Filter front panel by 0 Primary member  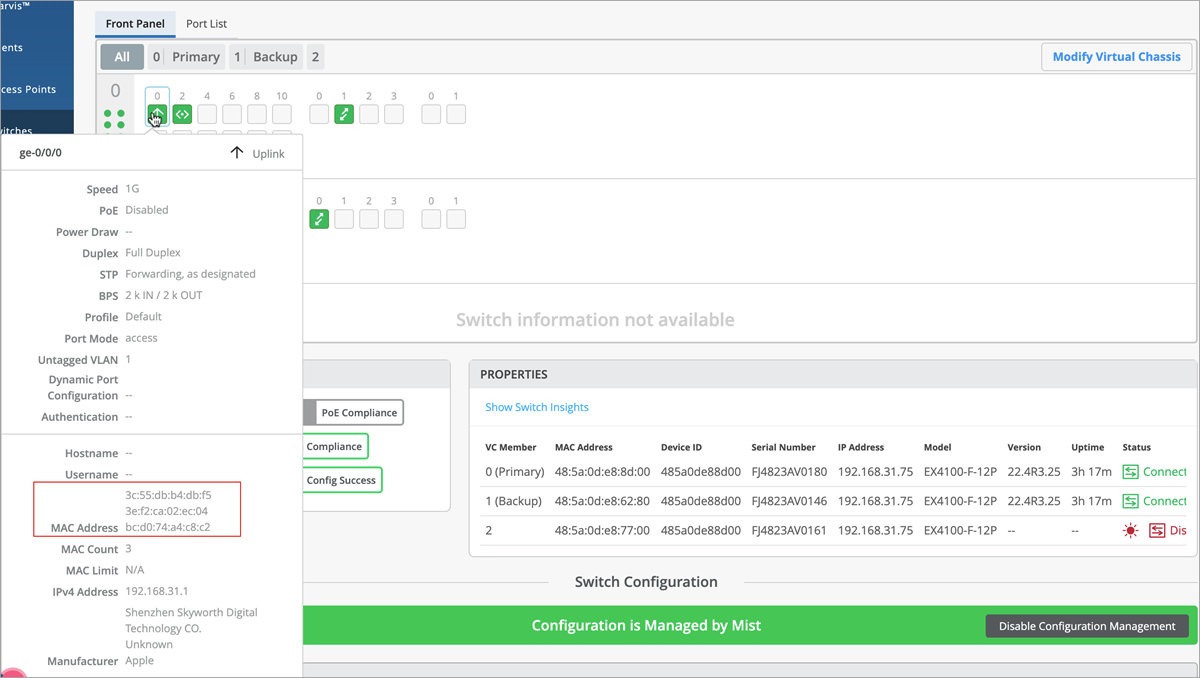click(185, 57)
